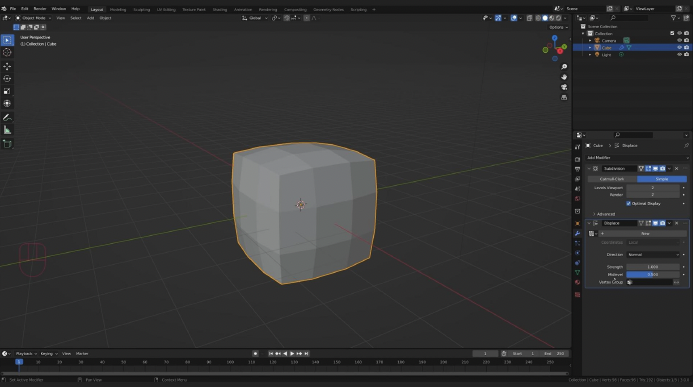The image size is (693, 387).
Task: Expand the Camera item in outliner
Action: [590, 40]
